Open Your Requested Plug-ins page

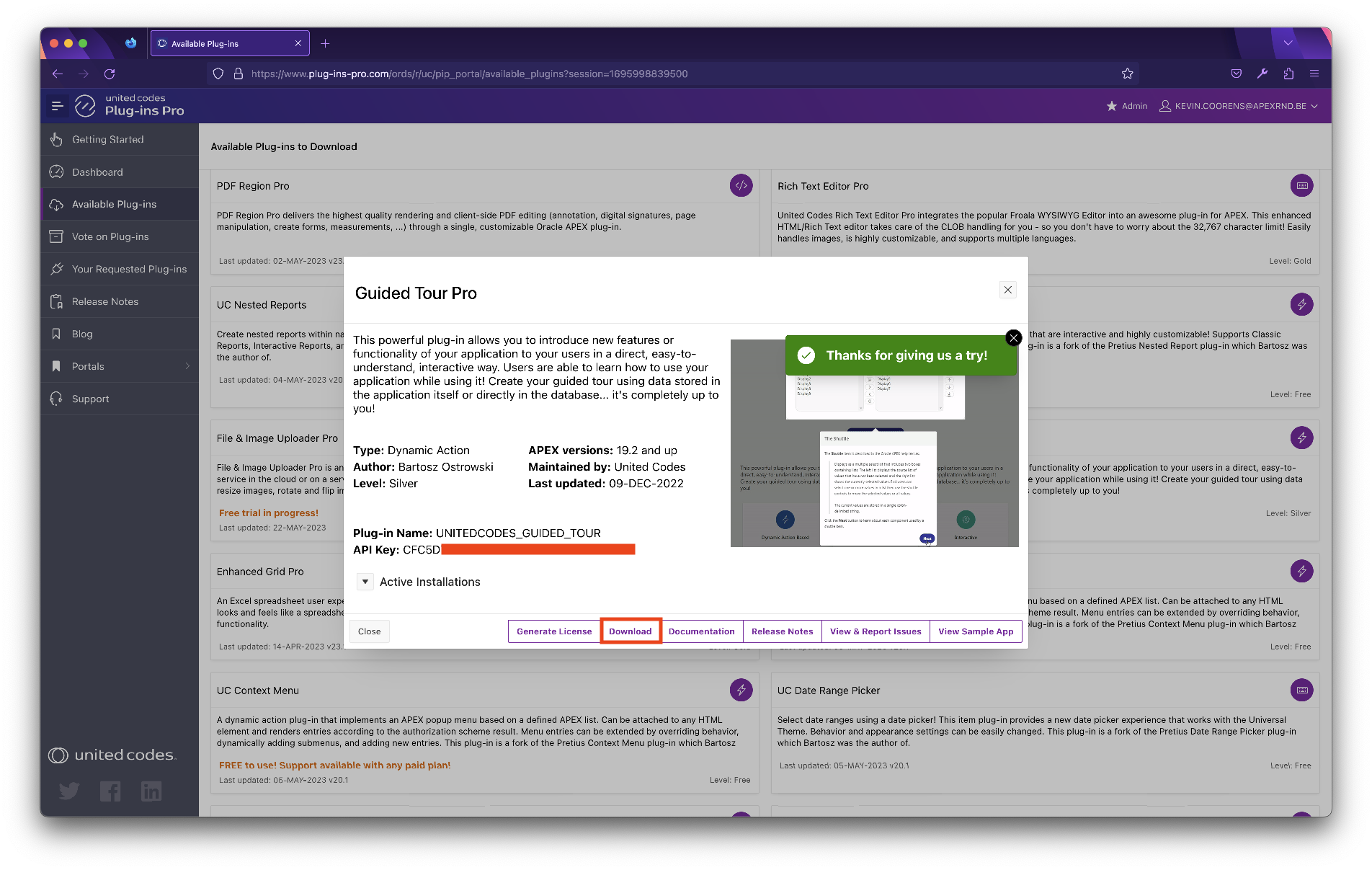[120, 269]
